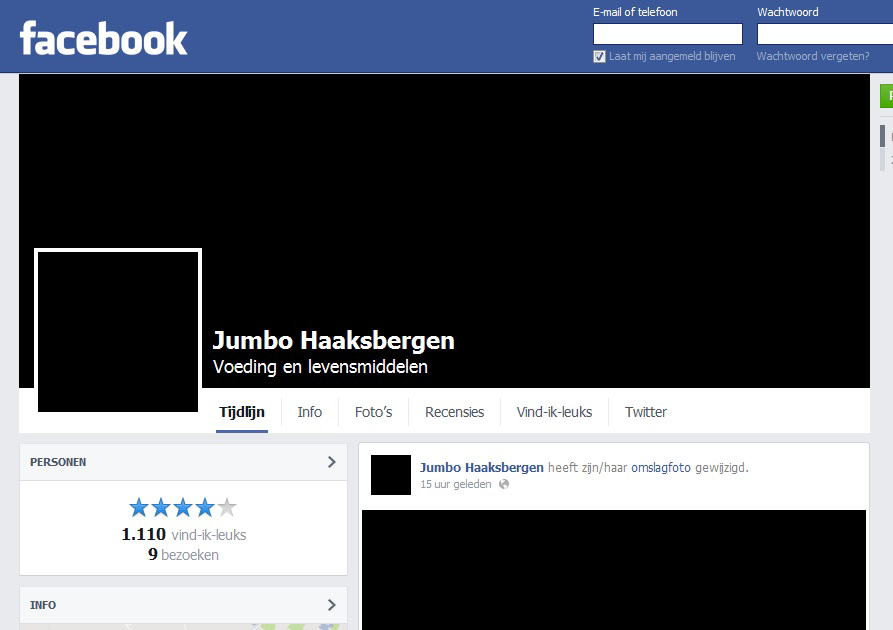Click the star rating in Personen panel
Image resolution: width=893 pixels, height=630 pixels.
(x=183, y=507)
